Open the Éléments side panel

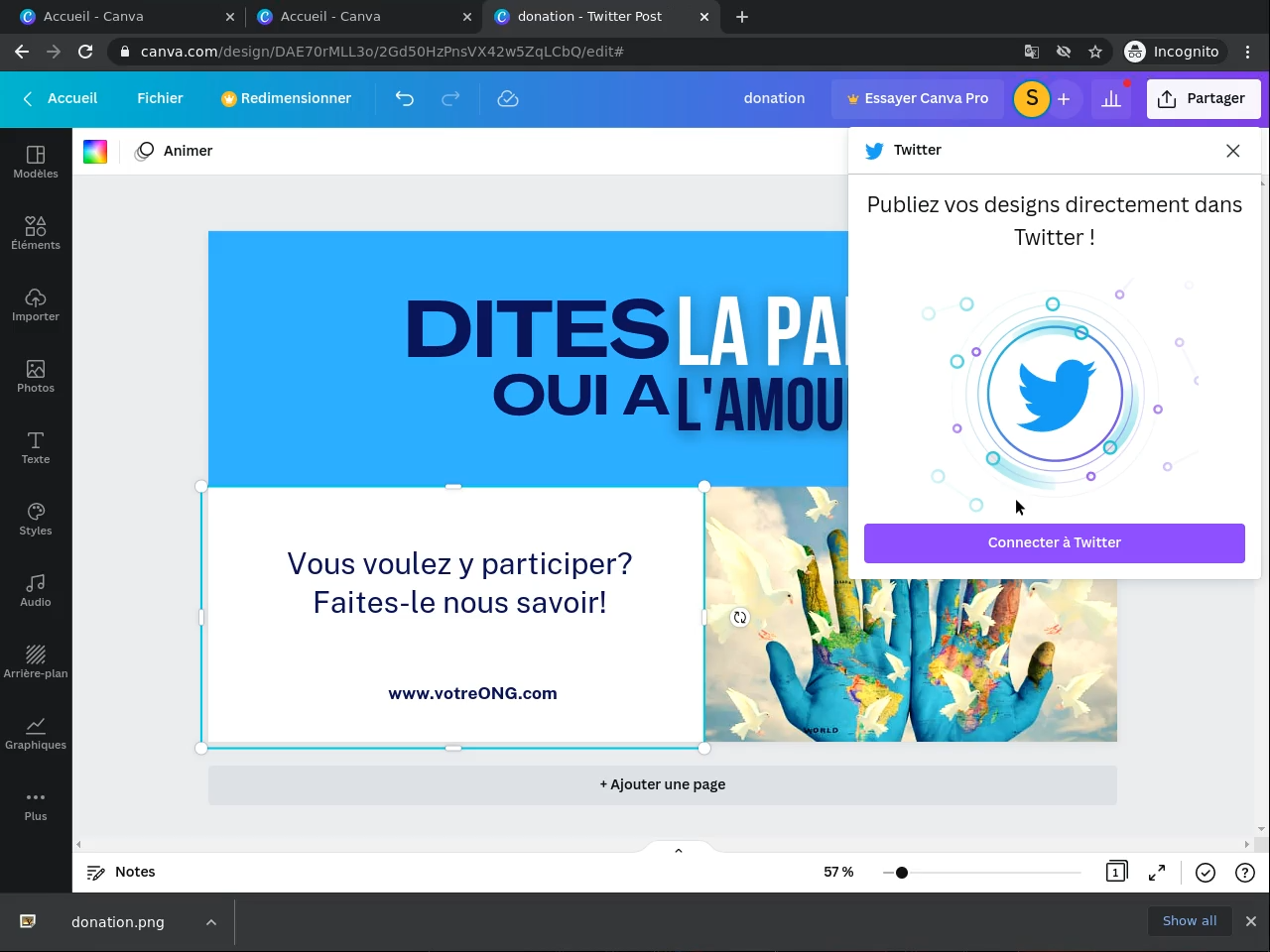click(x=36, y=233)
